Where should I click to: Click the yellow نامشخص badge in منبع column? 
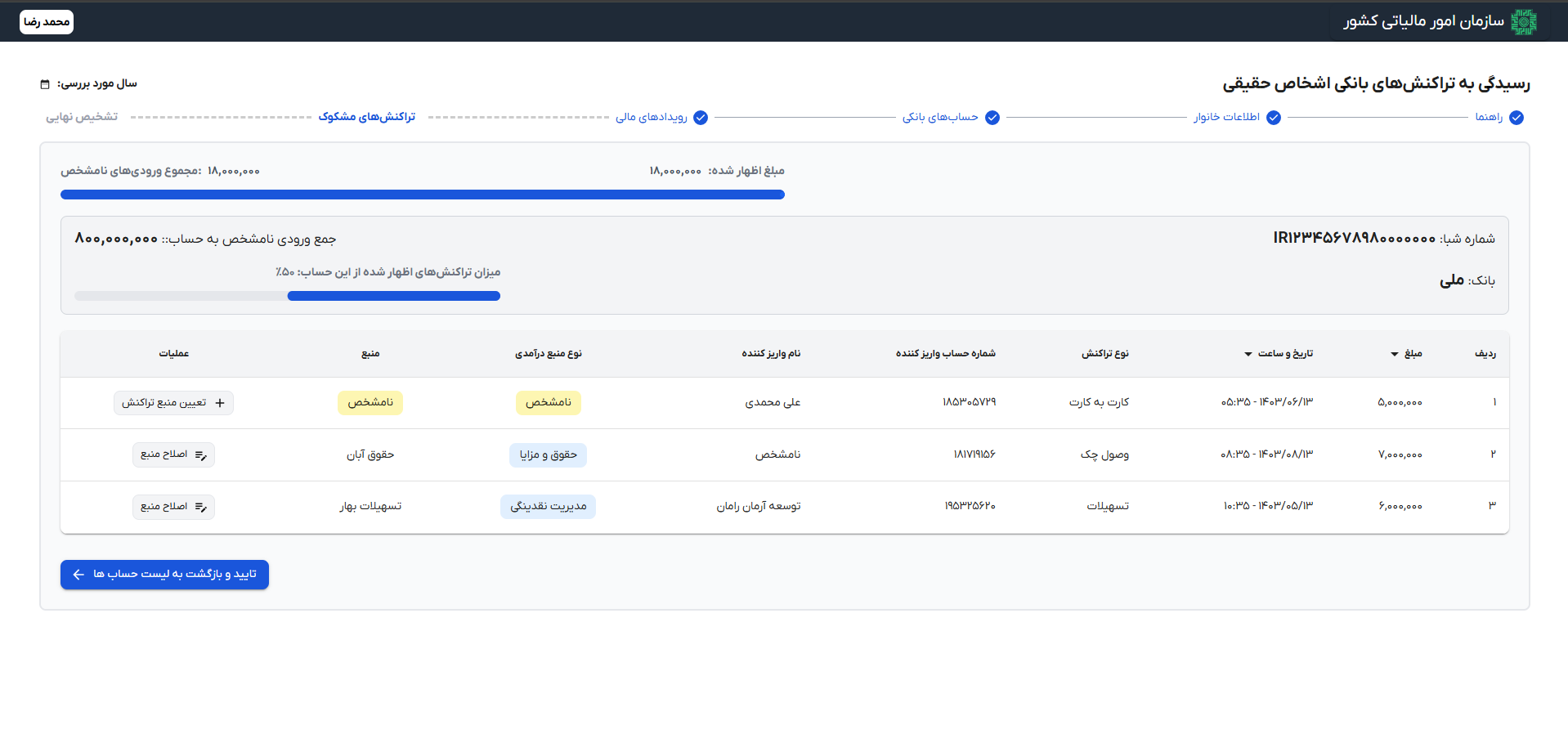[370, 402]
